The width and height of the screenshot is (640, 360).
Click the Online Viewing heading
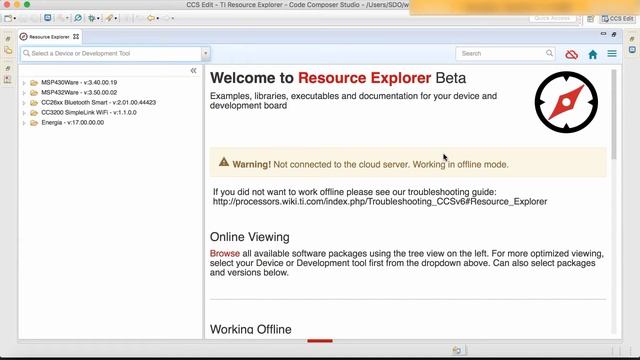[250, 237]
